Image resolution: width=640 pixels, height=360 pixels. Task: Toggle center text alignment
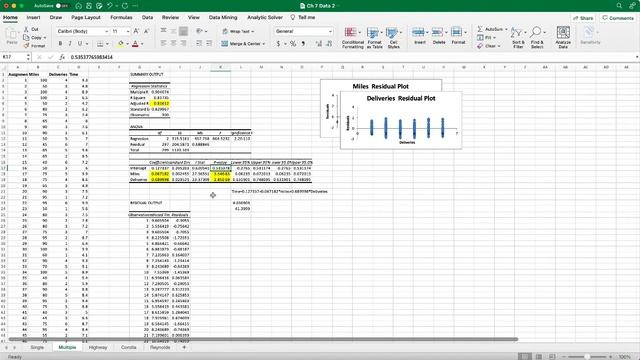(x=173, y=43)
